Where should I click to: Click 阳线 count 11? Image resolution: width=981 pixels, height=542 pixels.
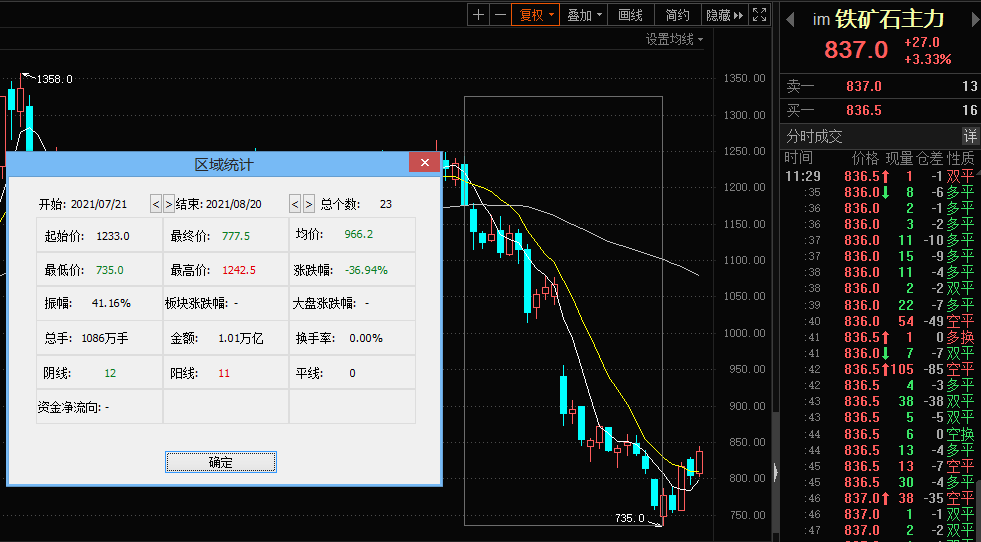tap(224, 374)
